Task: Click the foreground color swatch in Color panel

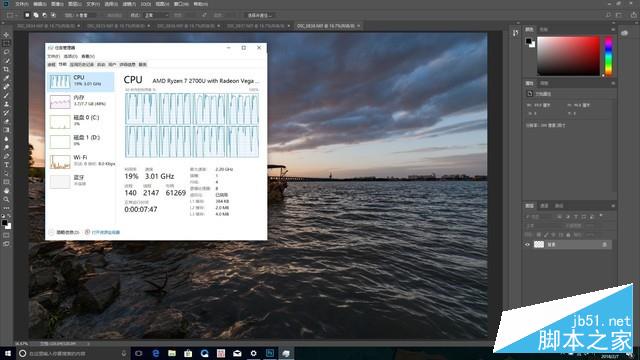Action: [529, 41]
